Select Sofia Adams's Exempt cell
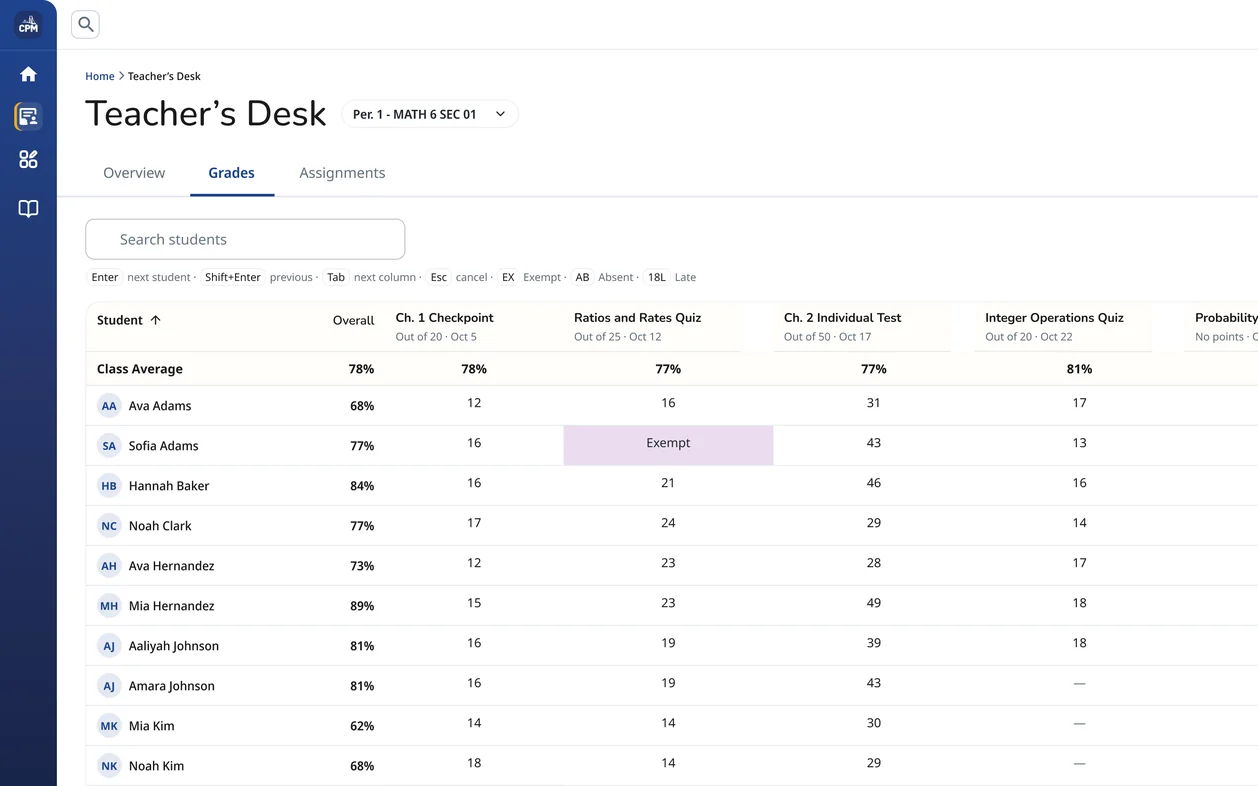1258x786 pixels. coord(668,445)
